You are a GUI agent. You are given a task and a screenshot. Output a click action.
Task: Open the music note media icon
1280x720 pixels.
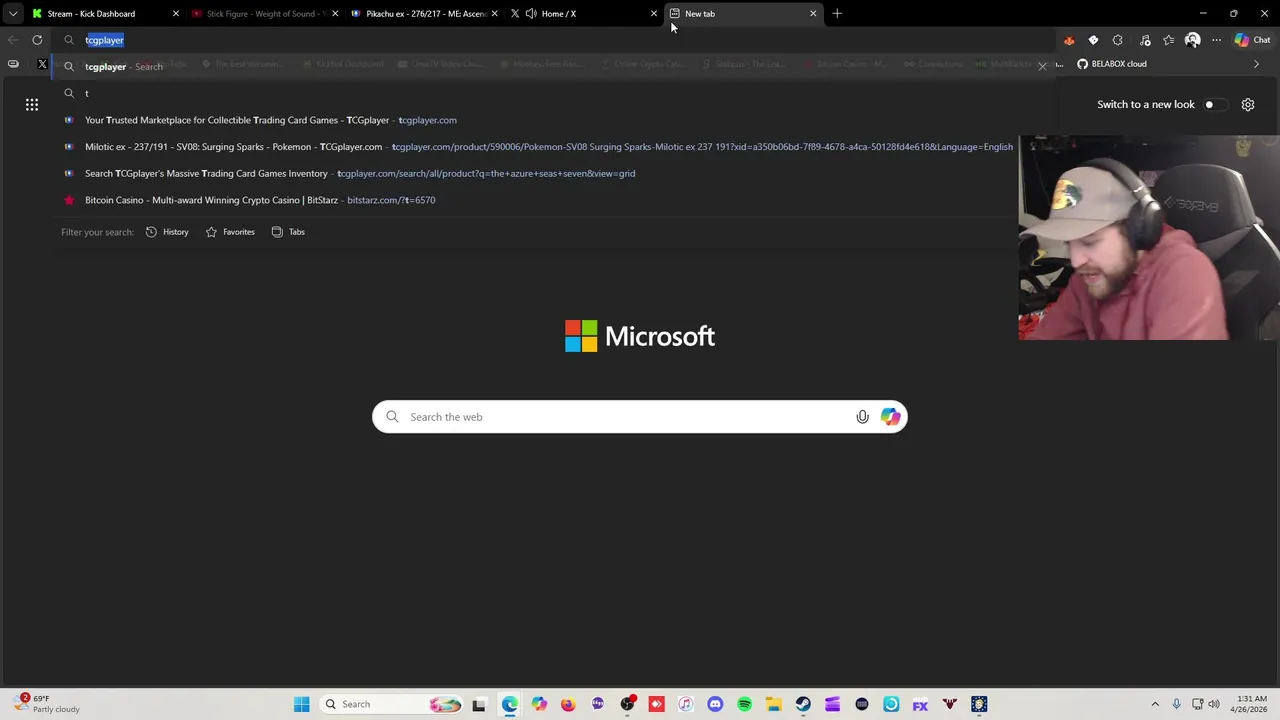1145,40
